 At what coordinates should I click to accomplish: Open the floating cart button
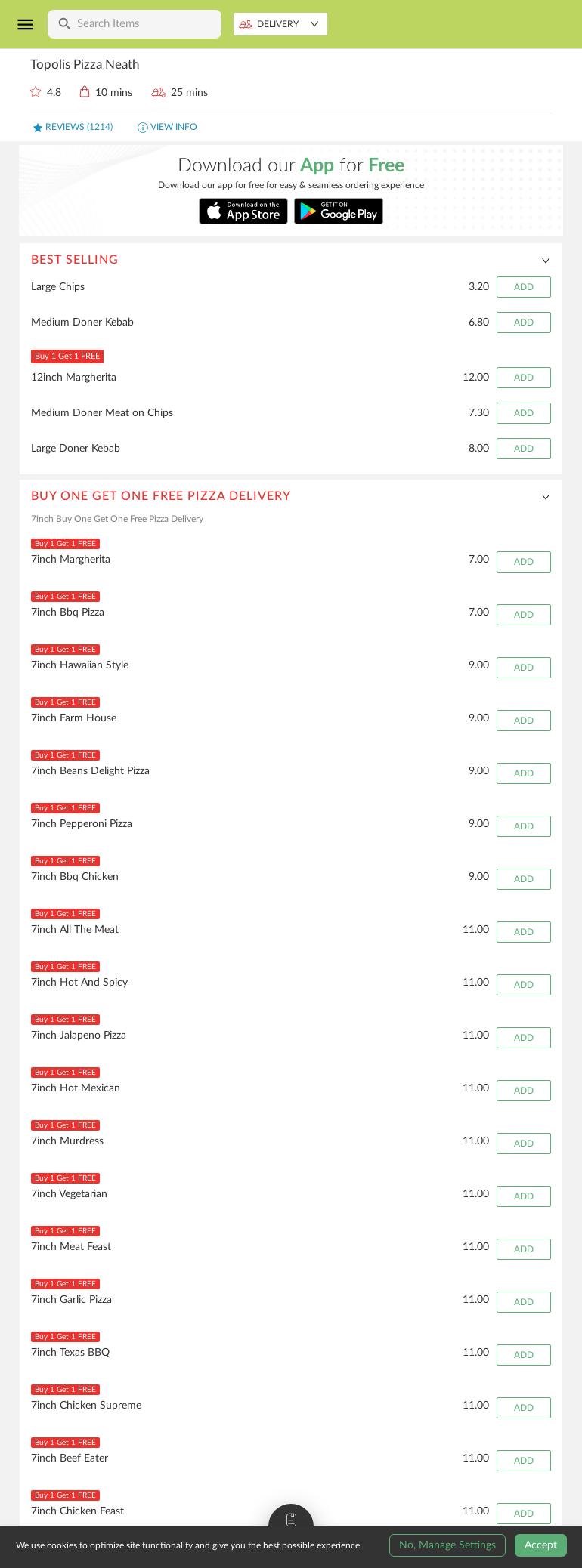[291, 1519]
